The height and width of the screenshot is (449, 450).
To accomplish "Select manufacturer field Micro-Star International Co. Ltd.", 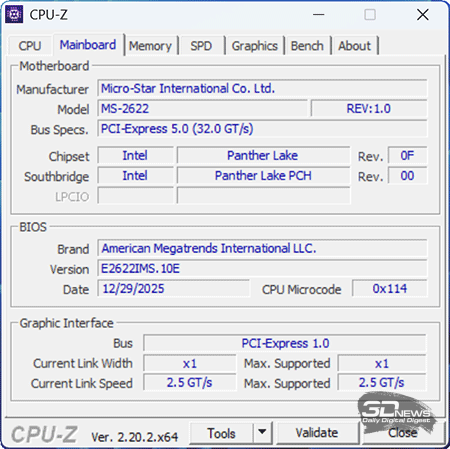I will point(262,88).
